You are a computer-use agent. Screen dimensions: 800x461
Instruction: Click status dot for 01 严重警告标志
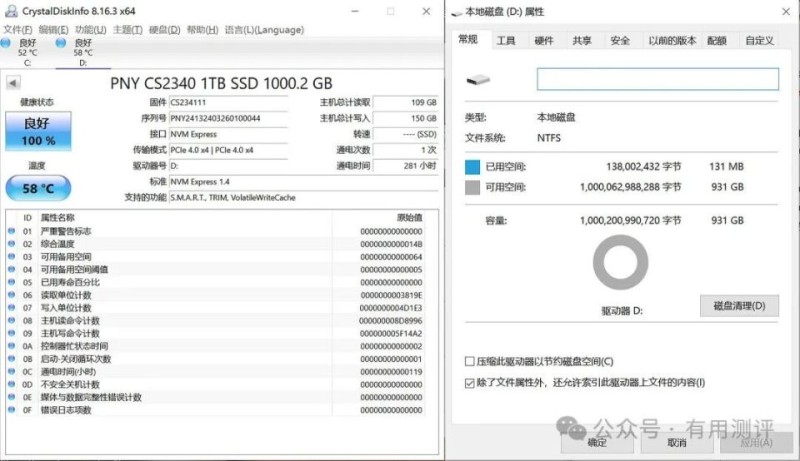11,231
